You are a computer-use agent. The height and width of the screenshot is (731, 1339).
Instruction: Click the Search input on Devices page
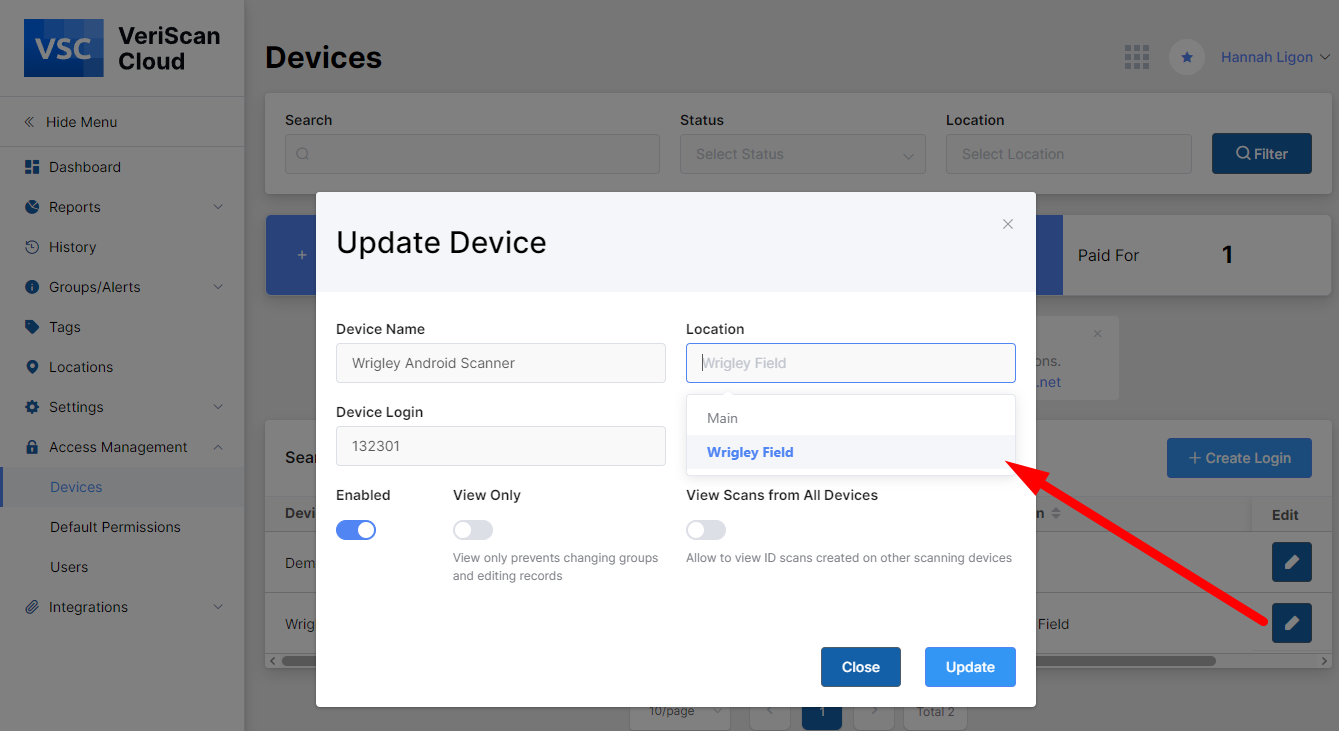pyautogui.click(x=472, y=154)
